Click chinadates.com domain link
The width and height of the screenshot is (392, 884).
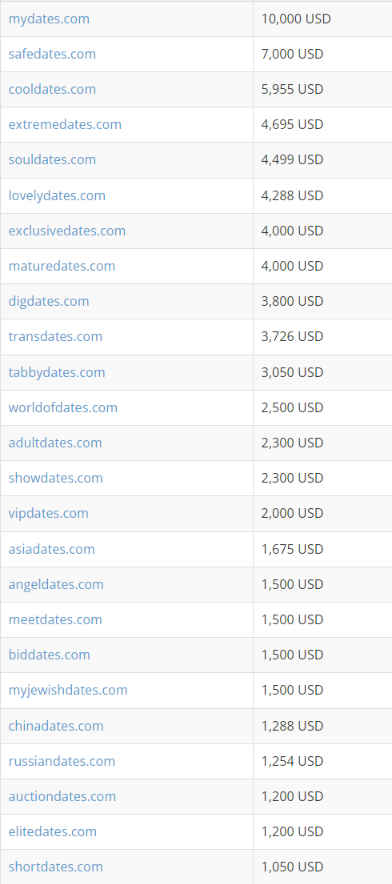point(56,726)
